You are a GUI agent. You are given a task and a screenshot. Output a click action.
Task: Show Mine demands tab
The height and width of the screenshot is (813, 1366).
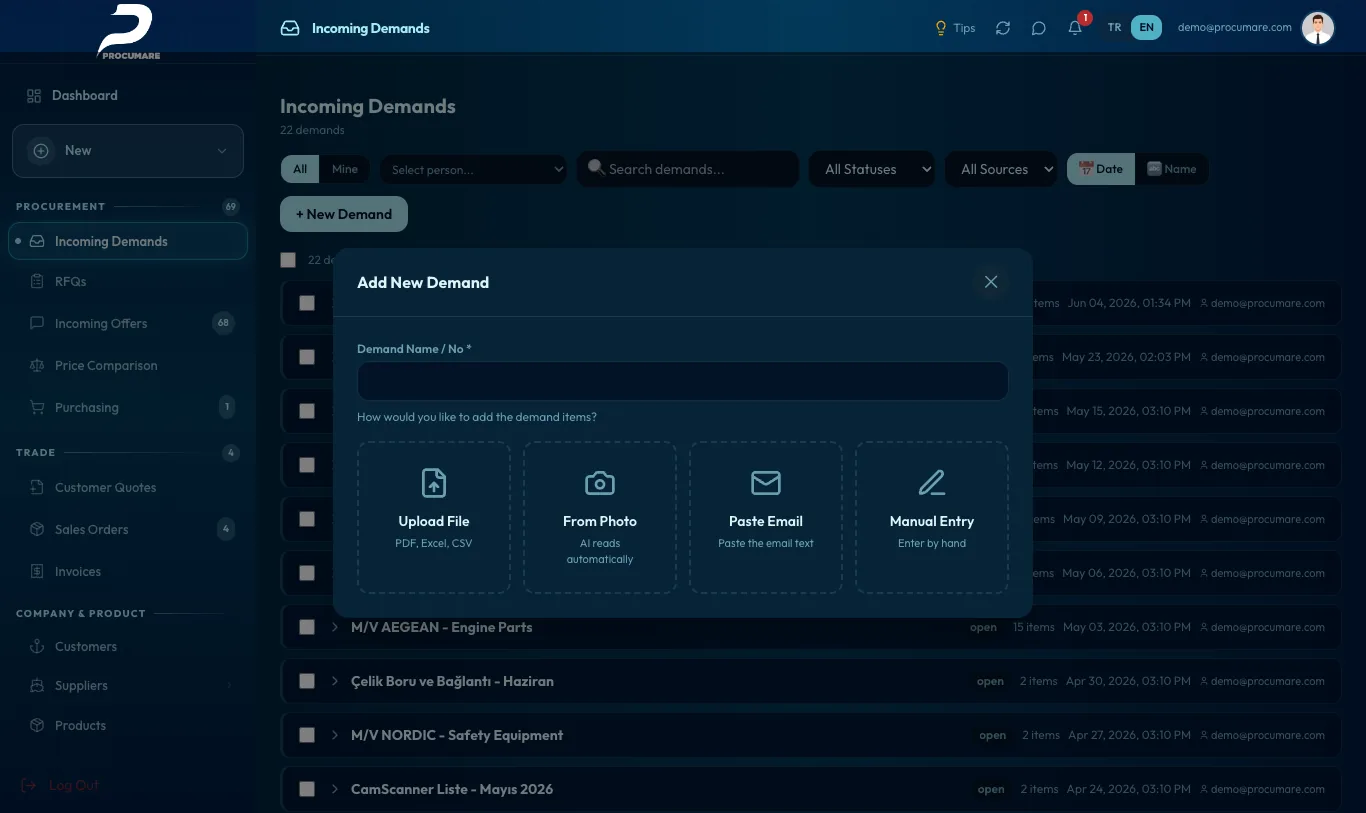pos(345,169)
